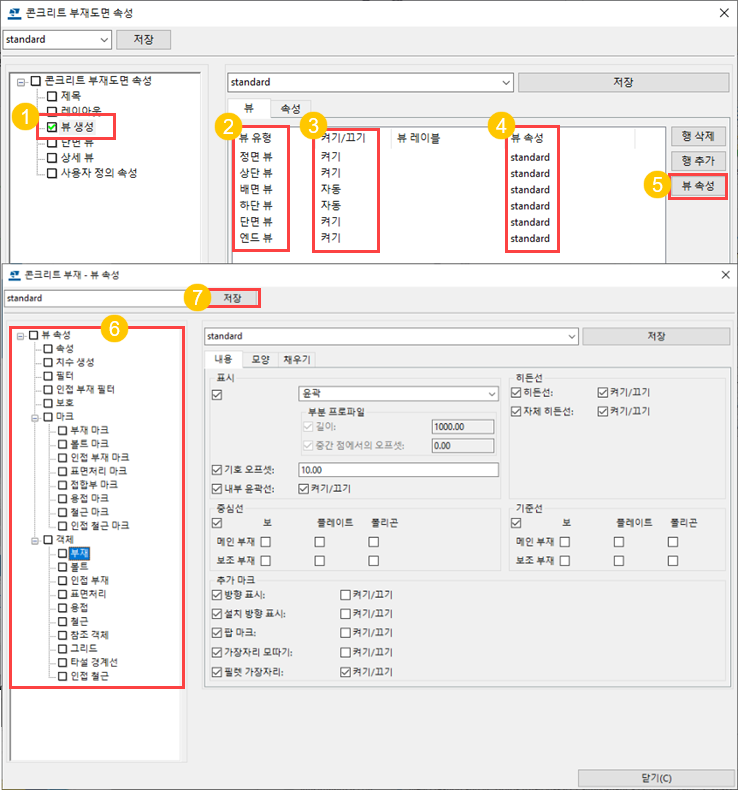Toggle the 내부 윤곽선 checkbox
Image resolution: width=738 pixels, height=790 pixels.
point(217,489)
